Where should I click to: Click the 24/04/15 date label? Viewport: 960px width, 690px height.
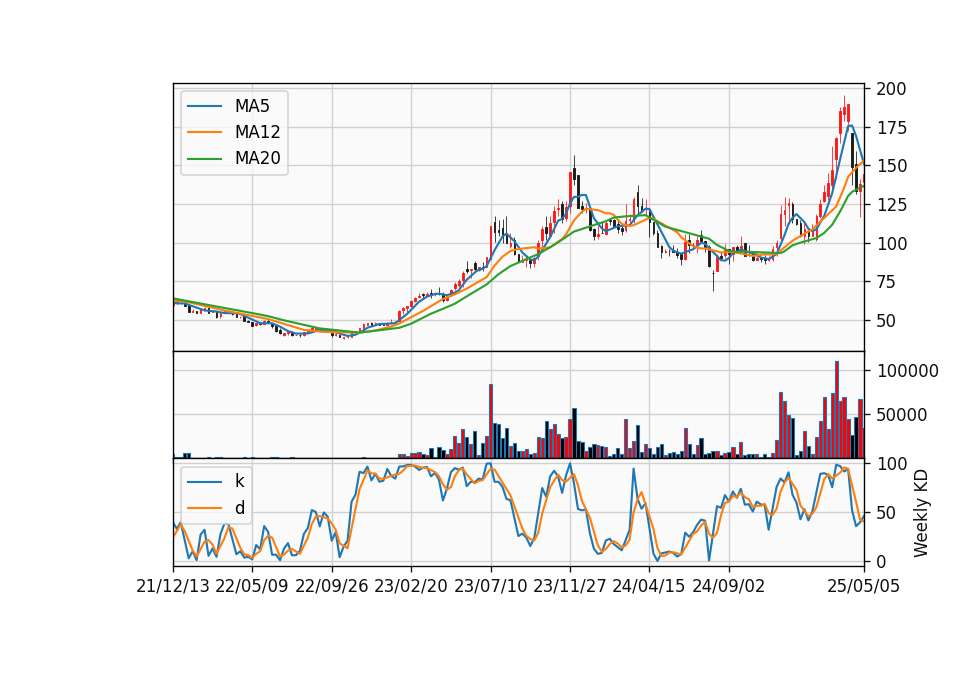point(649,586)
